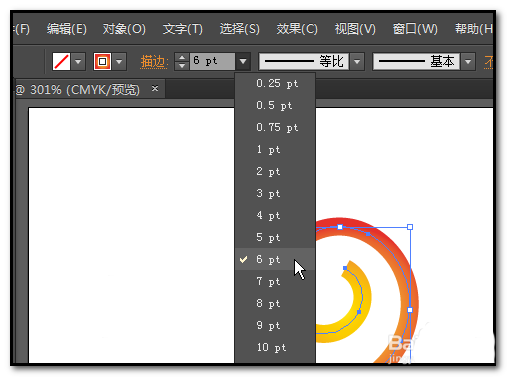This screenshot has height=377, width=507.
Task: Open the 窗口(W) menu
Action: pyautogui.click(x=415, y=29)
